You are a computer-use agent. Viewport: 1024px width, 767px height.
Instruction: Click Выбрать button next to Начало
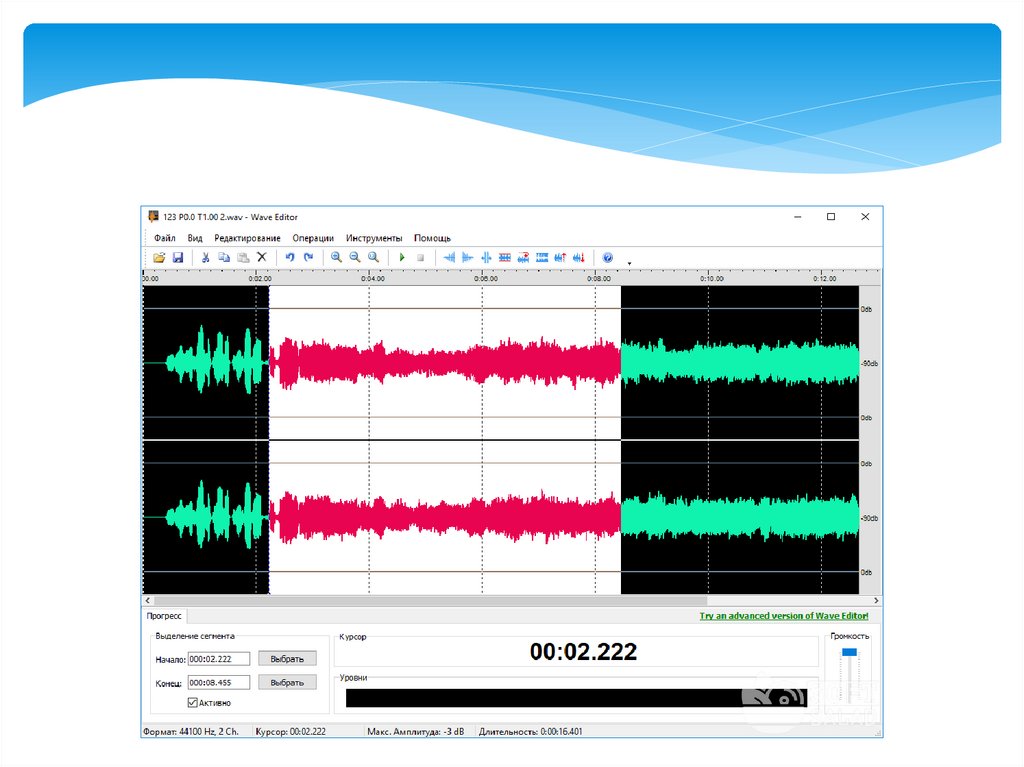(287, 659)
